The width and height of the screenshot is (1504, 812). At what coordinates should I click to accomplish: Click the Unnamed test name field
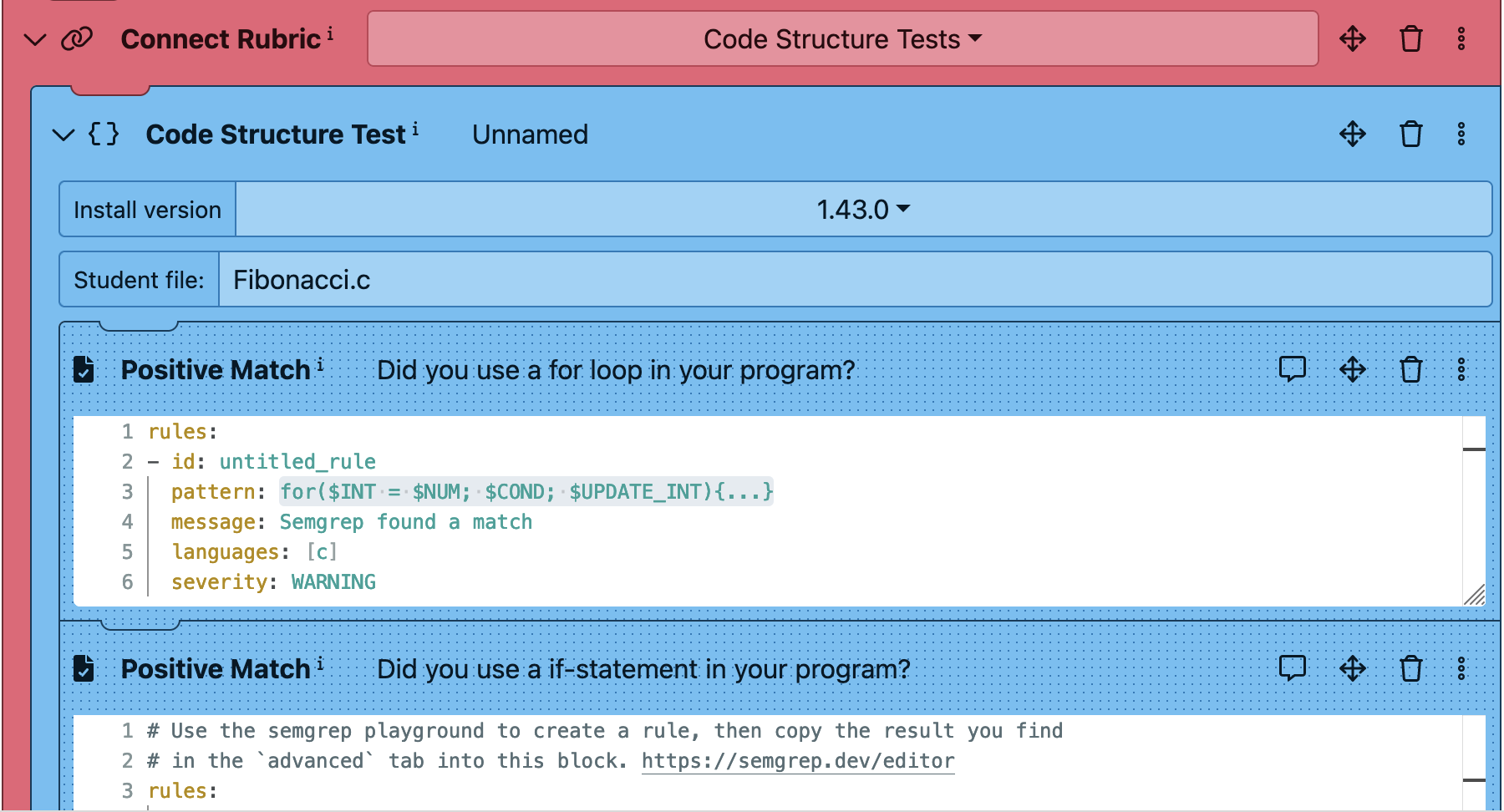click(530, 134)
